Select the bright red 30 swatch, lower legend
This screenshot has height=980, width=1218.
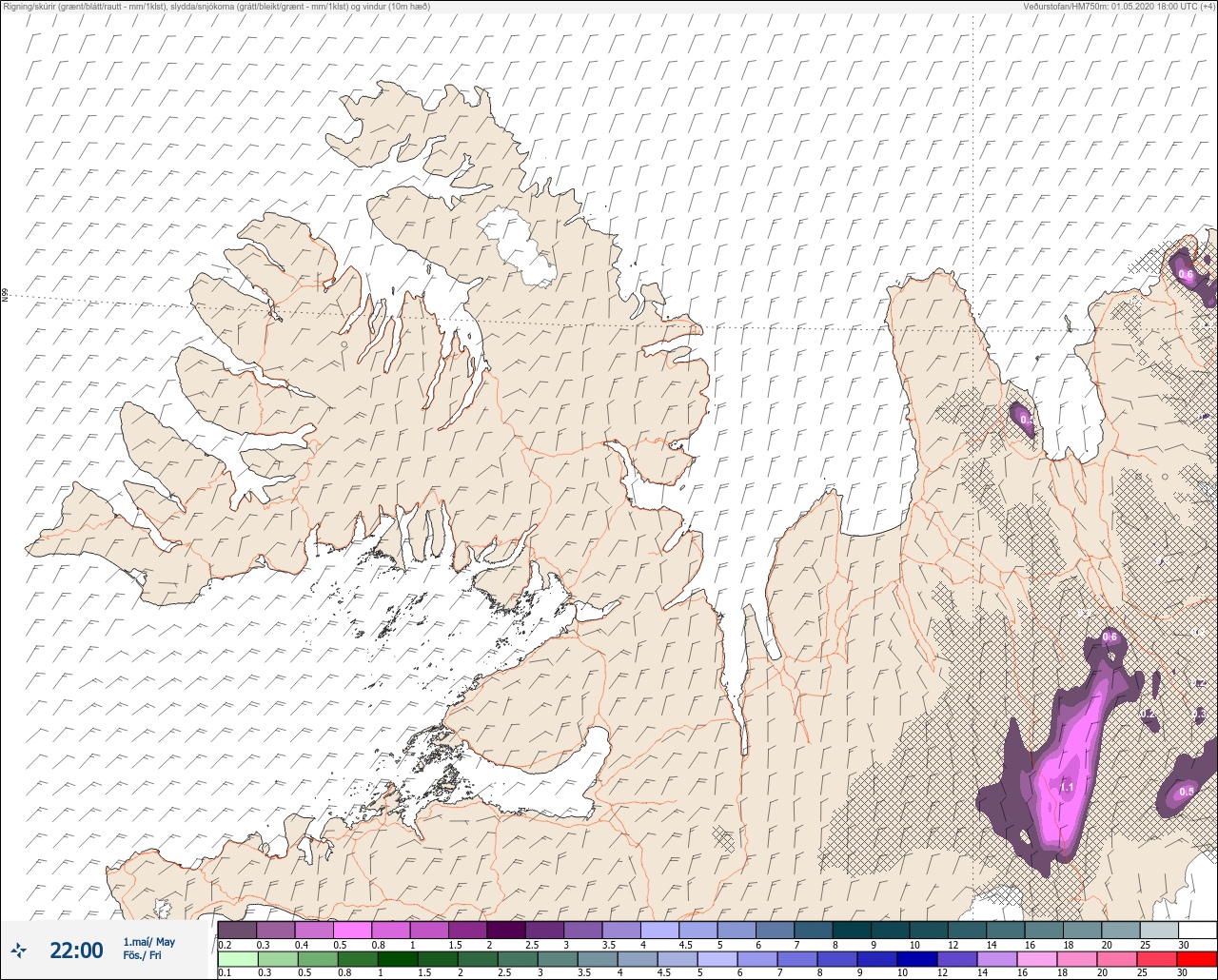click(x=1197, y=958)
